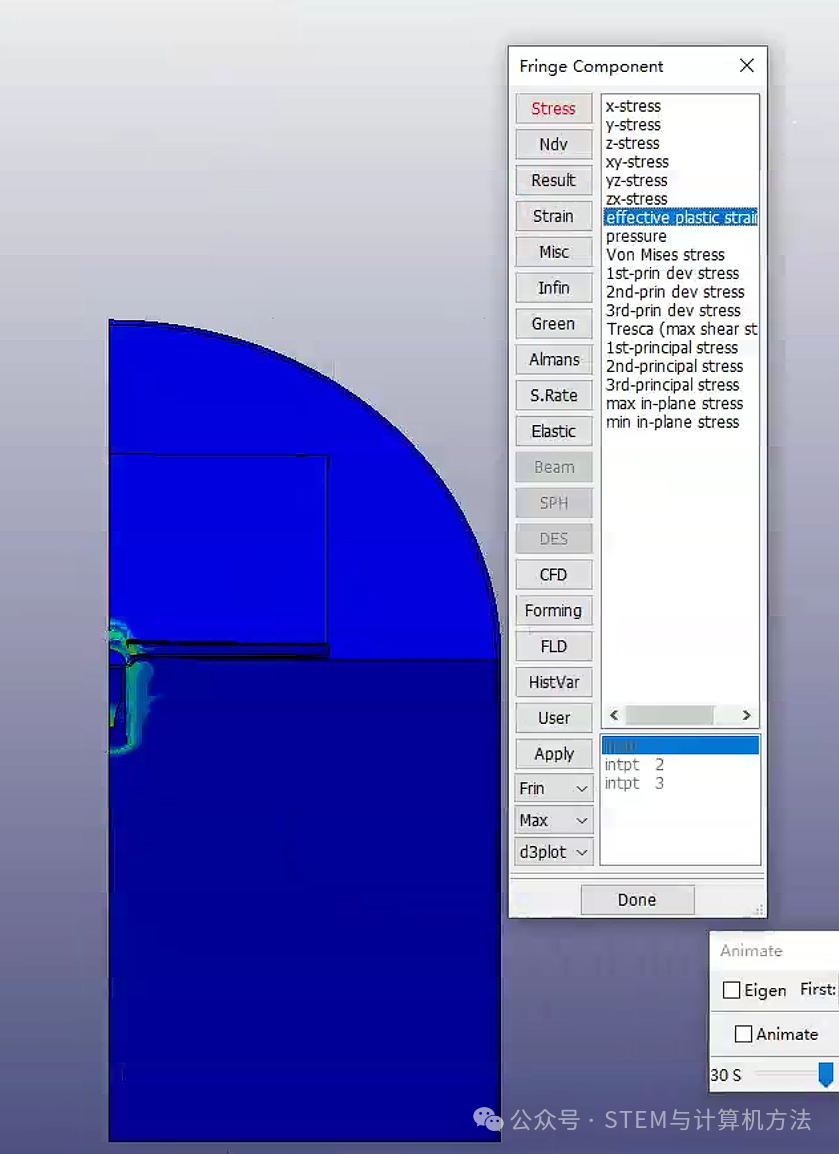This screenshot has width=839, height=1154.
Task: Select 1st-principal stress component
Action: point(672,348)
